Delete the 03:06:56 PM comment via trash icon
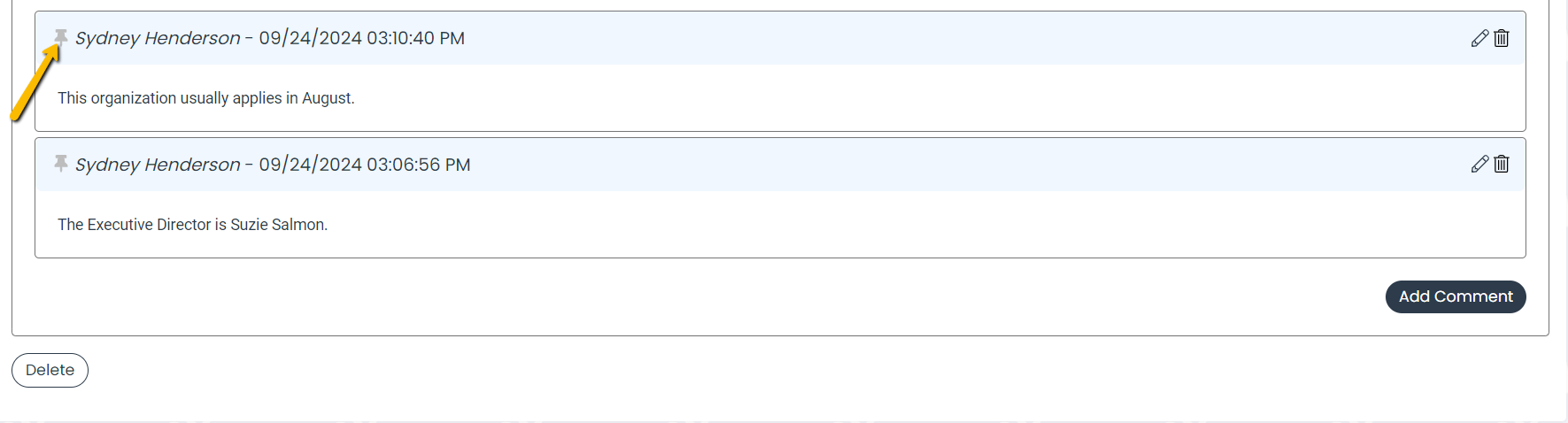 (x=1502, y=164)
